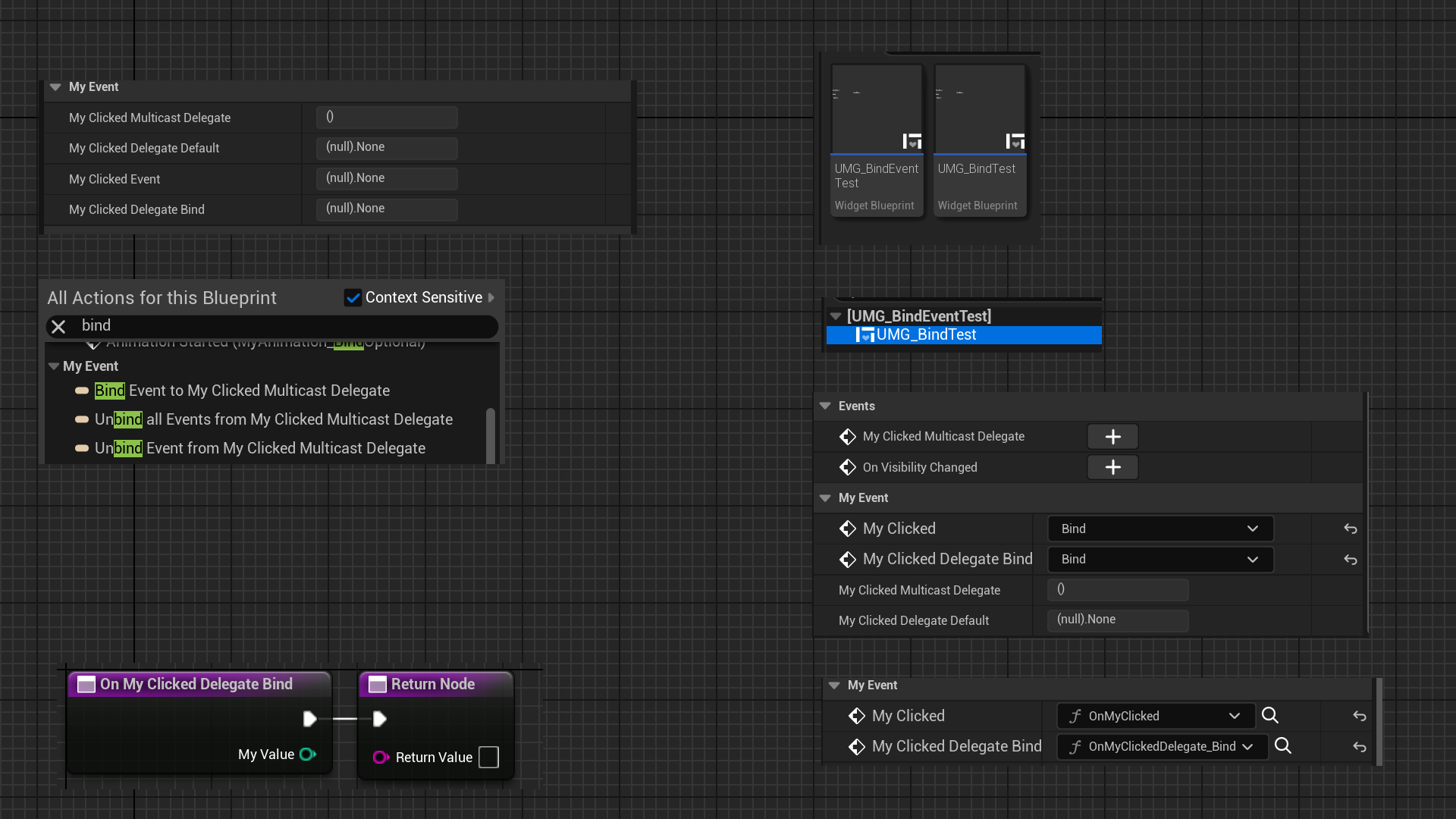Screen dimensions: 1456x819
Task: Choose Unbind all Events from My Clicked Multicast Delegate
Action: click(x=273, y=419)
